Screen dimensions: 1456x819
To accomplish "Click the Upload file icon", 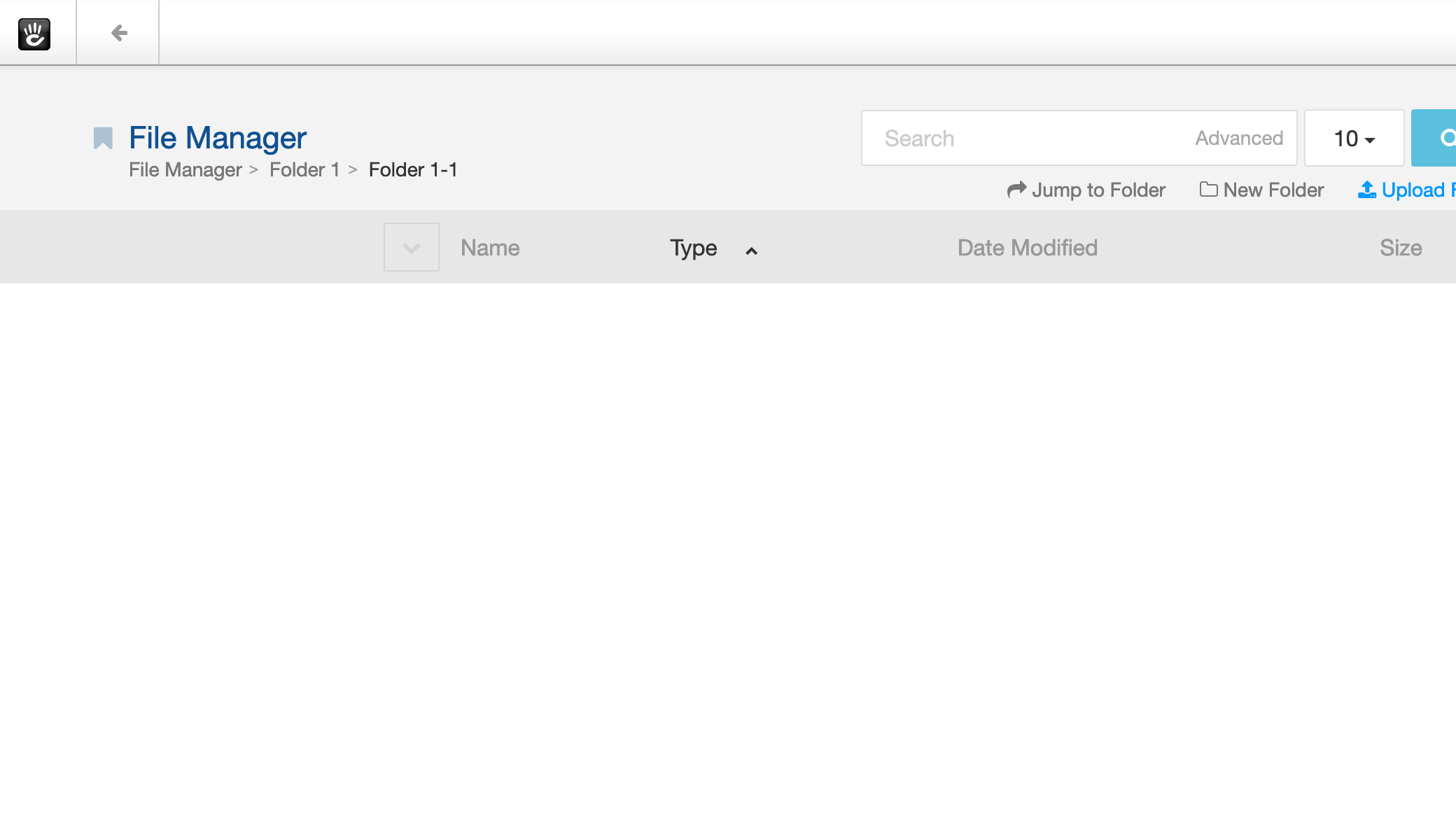I will [x=1366, y=190].
